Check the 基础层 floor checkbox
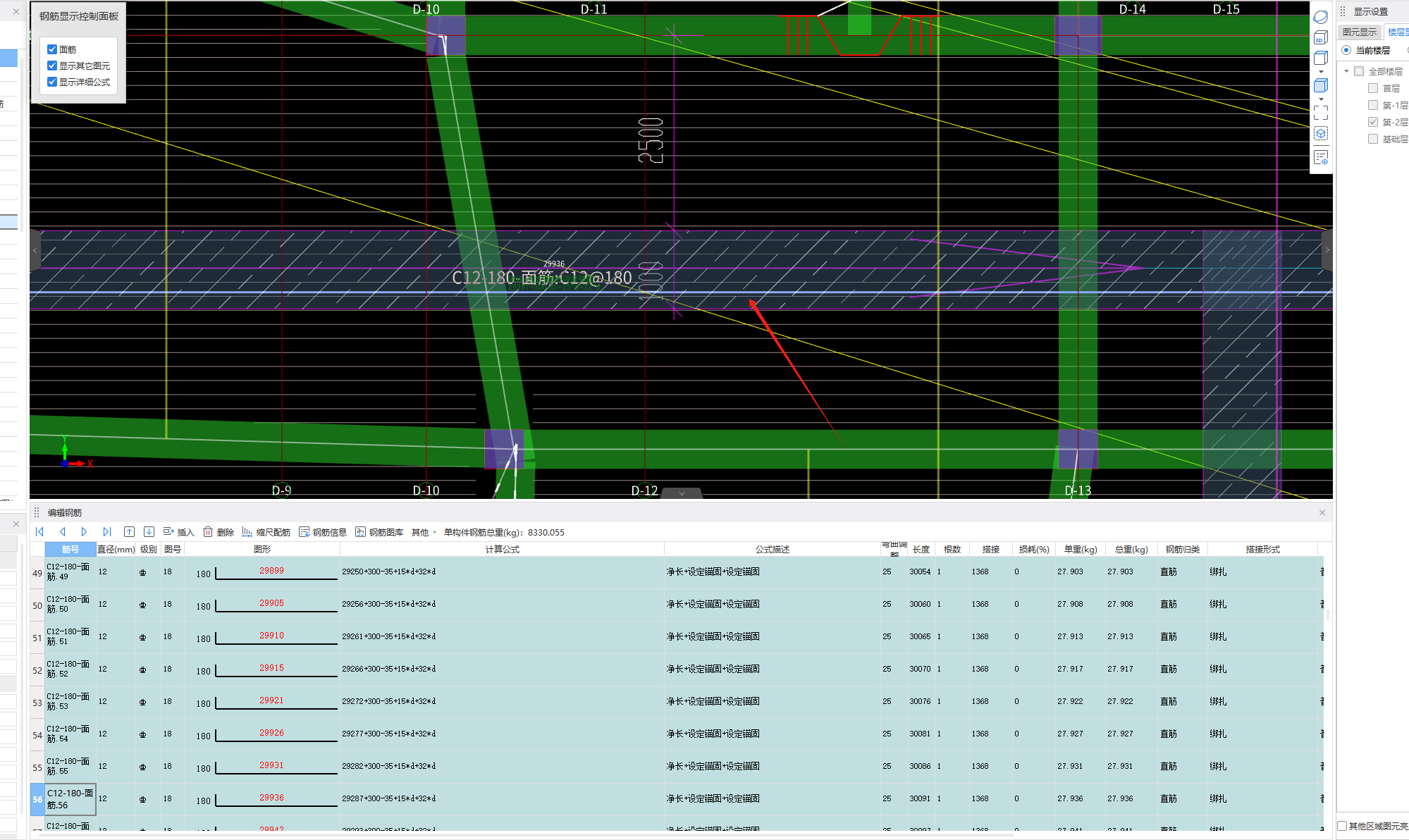 point(1373,139)
